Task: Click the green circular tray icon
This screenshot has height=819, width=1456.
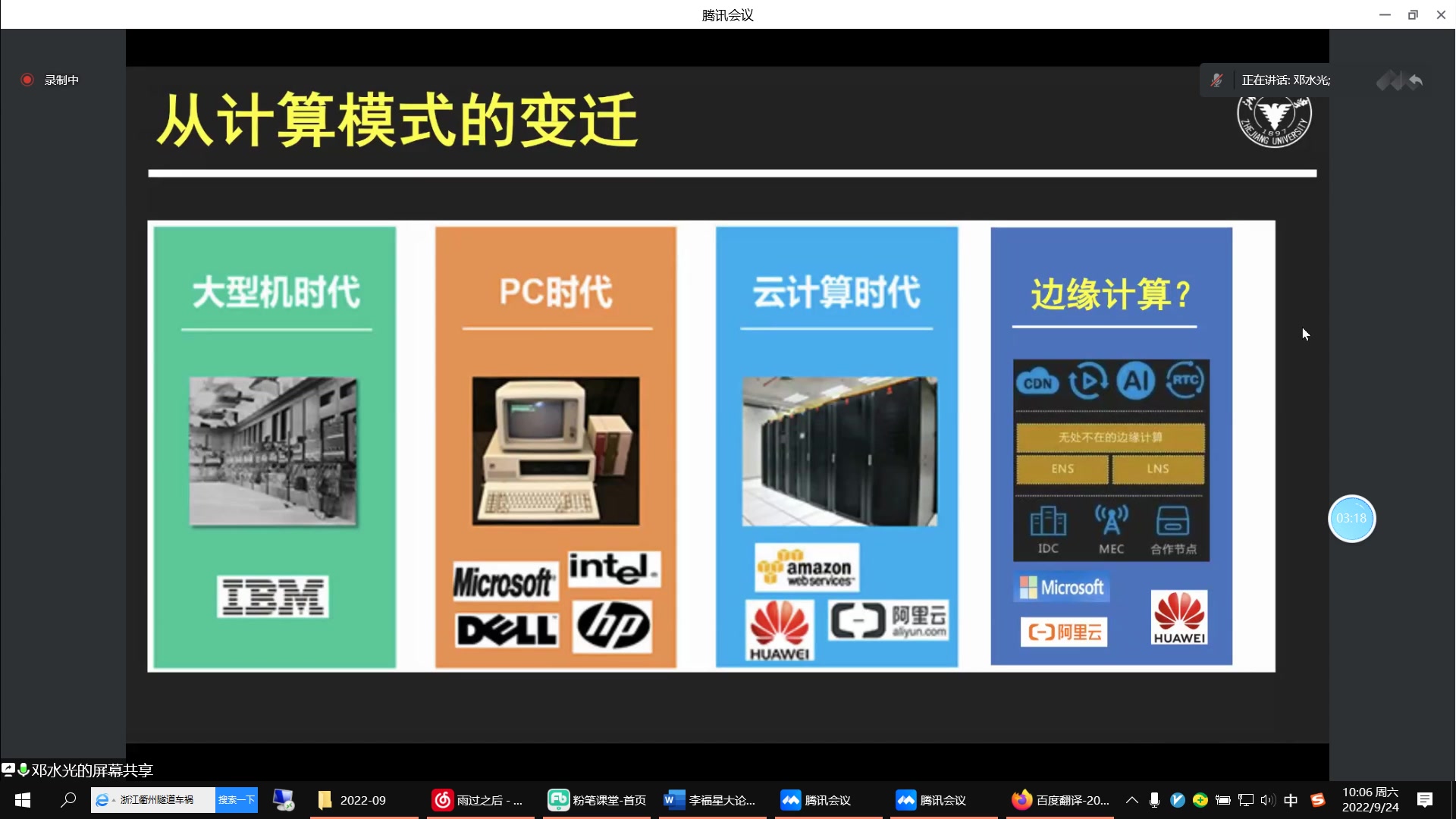Action: pyautogui.click(x=1200, y=800)
